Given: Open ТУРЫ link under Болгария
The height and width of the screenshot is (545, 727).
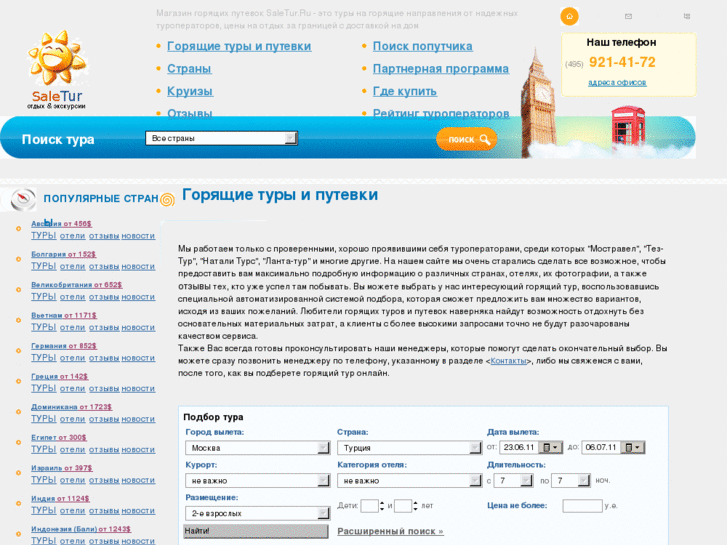Looking at the screenshot, I should pos(44,266).
